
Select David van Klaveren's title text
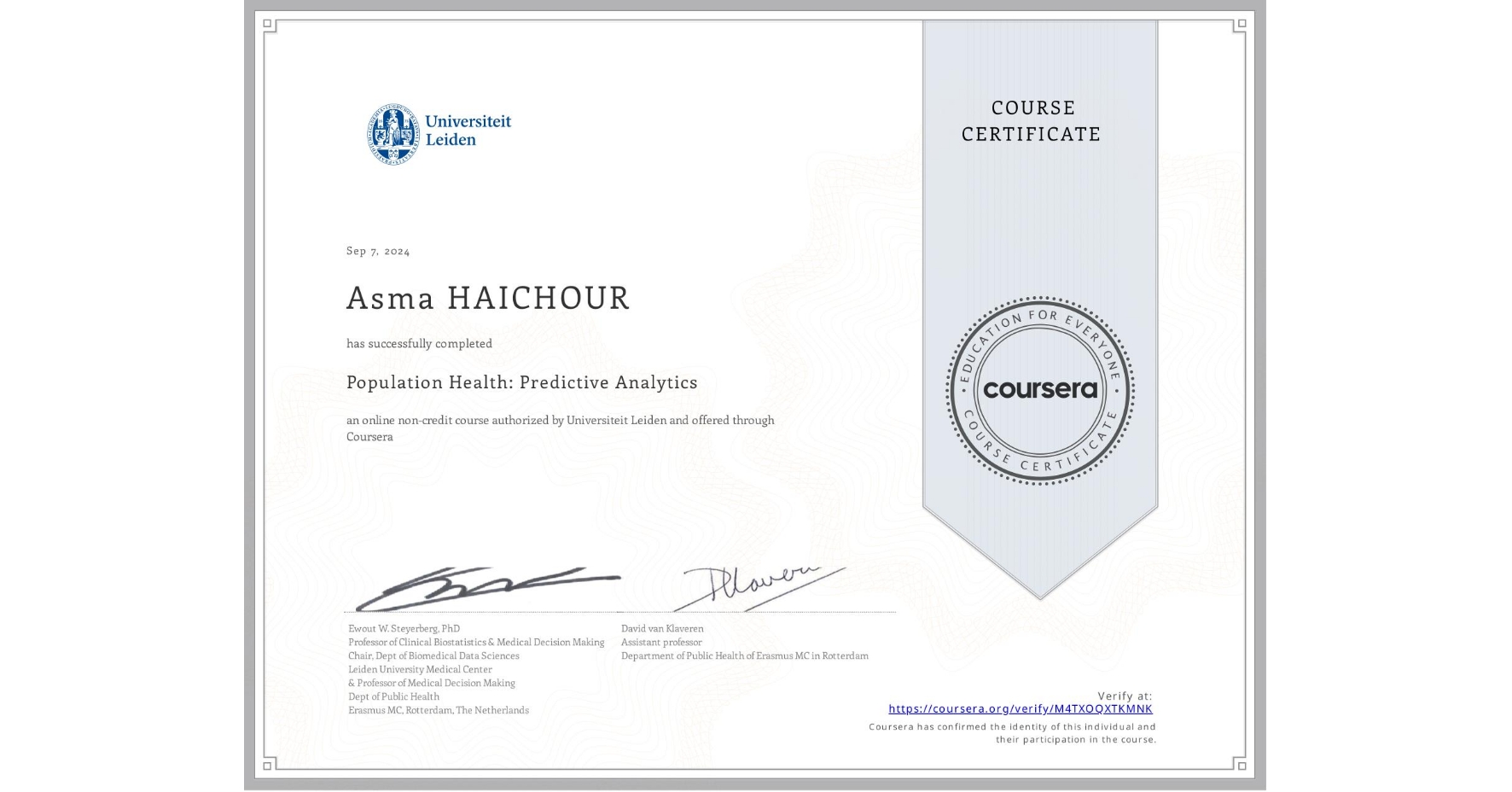tap(661, 642)
